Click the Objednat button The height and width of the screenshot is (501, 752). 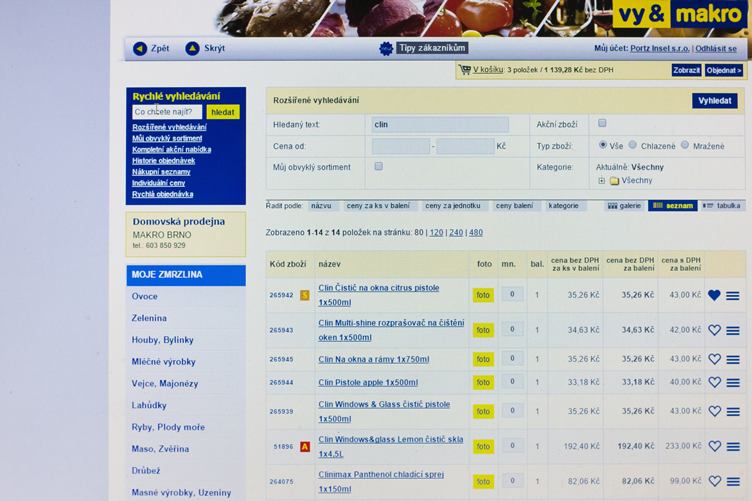pos(724,70)
